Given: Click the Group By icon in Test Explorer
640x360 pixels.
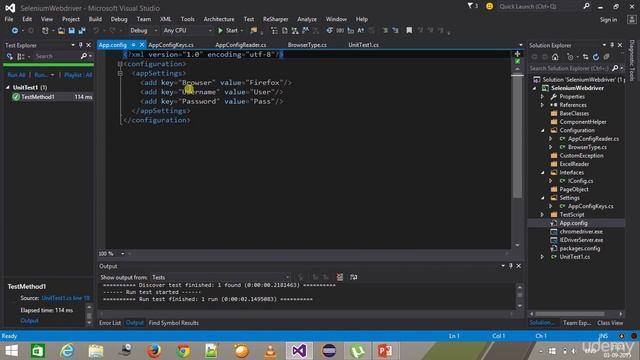Looking at the screenshot, I should (x=20, y=56).
